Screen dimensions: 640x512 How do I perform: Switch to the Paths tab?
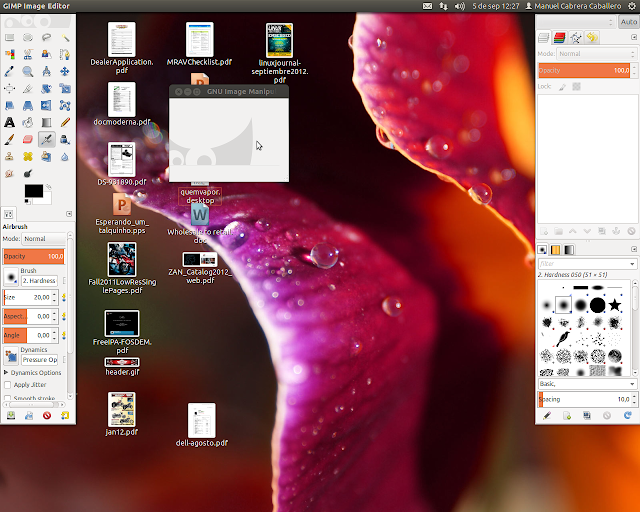(x=576, y=38)
